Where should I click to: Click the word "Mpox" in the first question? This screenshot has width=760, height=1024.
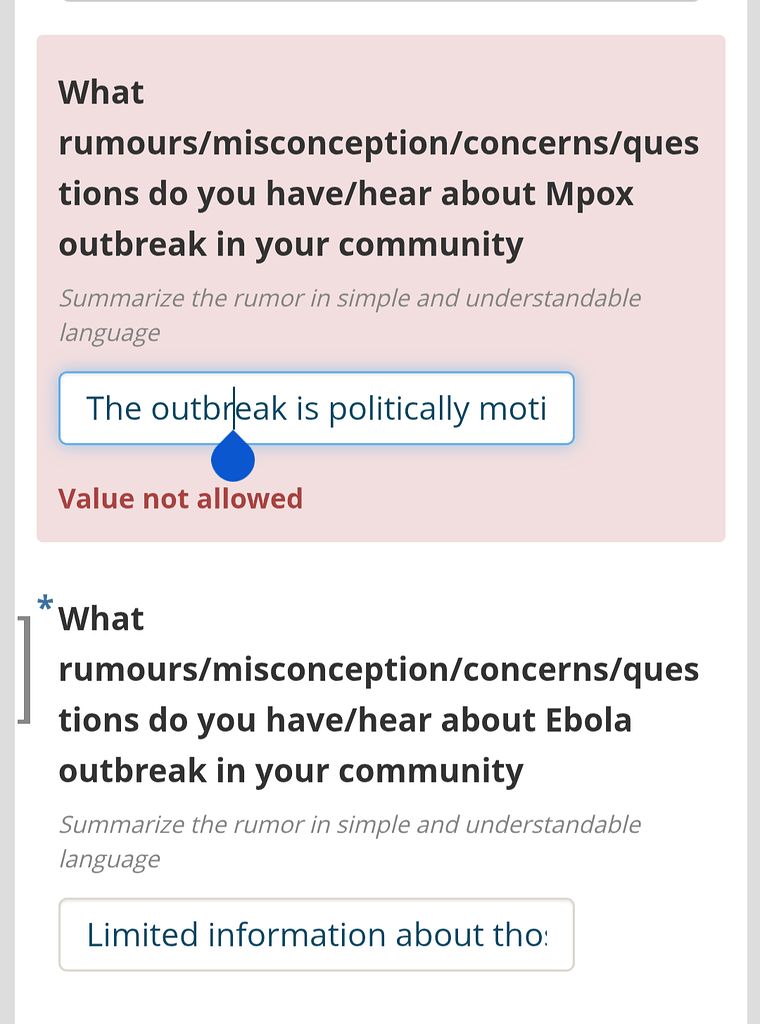pos(590,194)
